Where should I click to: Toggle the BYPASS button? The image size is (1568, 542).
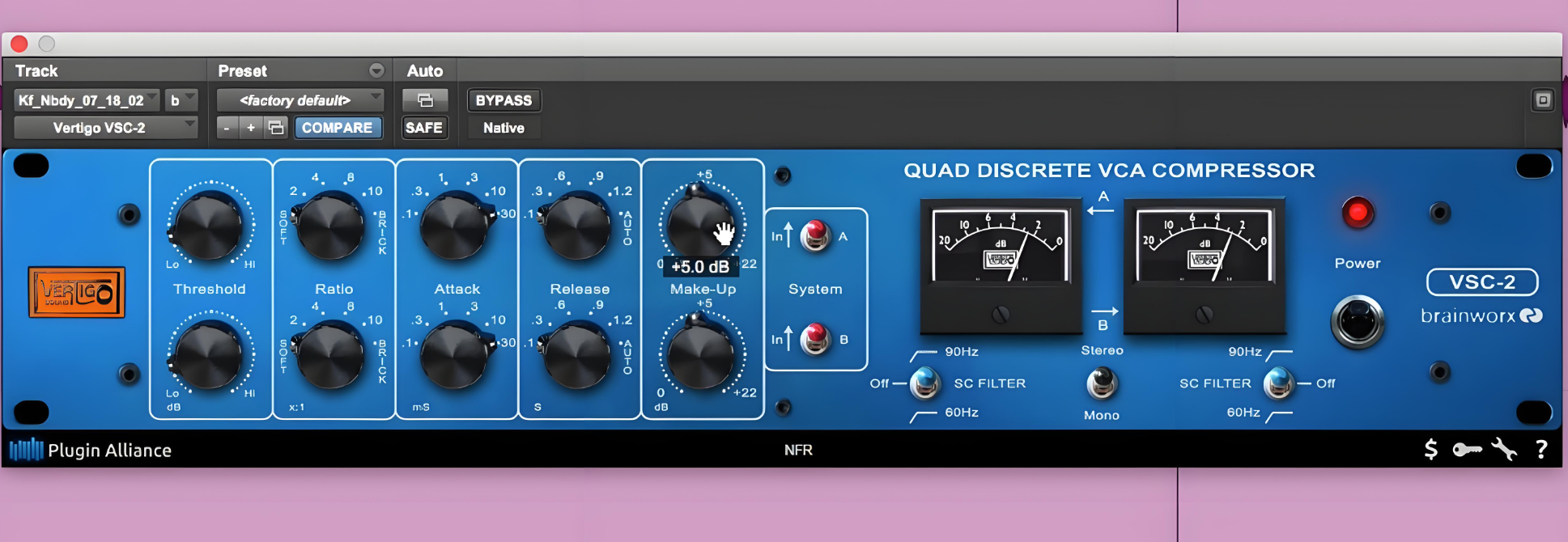(x=504, y=100)
